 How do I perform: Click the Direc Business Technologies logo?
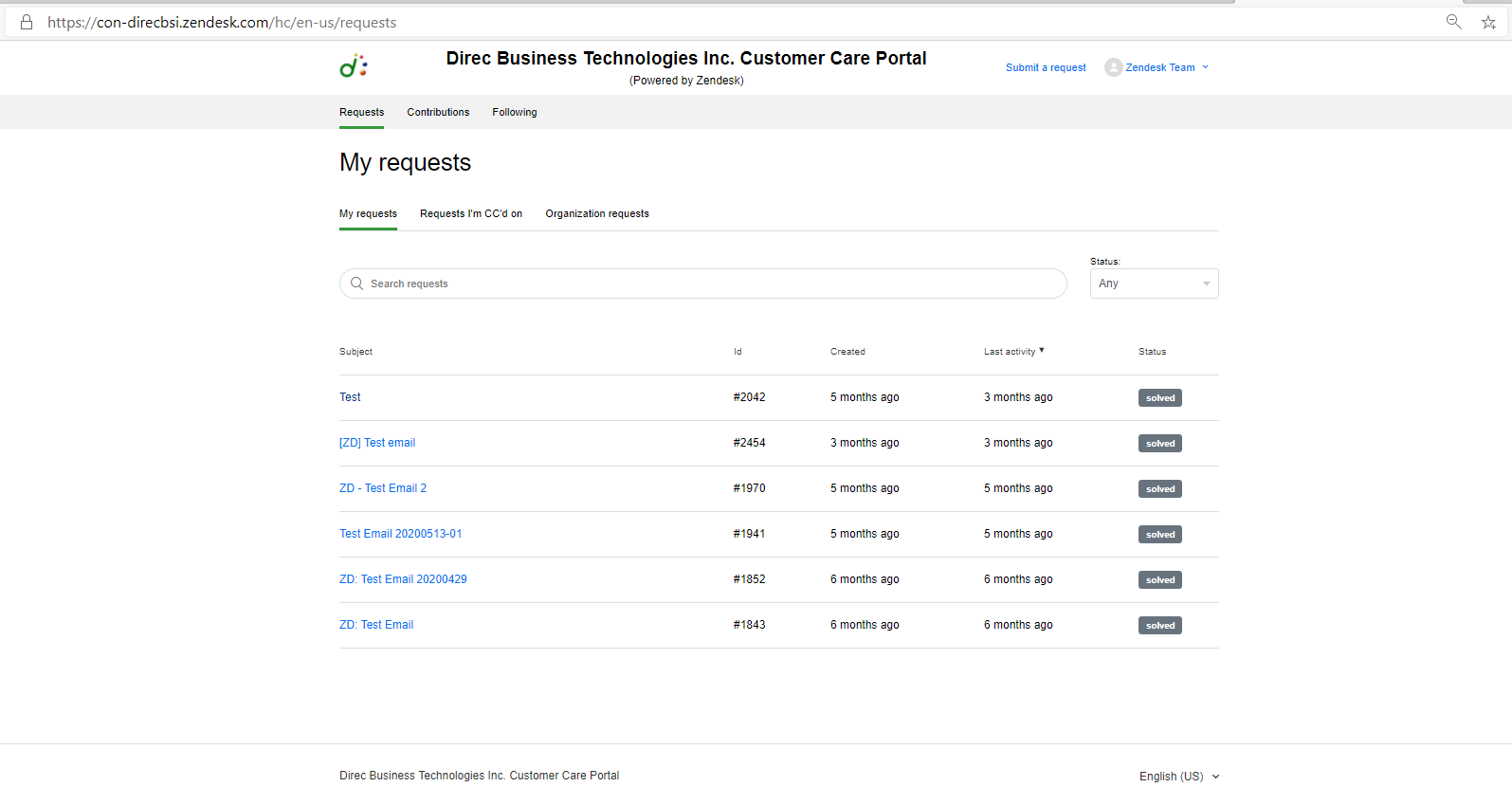[354, 65]
